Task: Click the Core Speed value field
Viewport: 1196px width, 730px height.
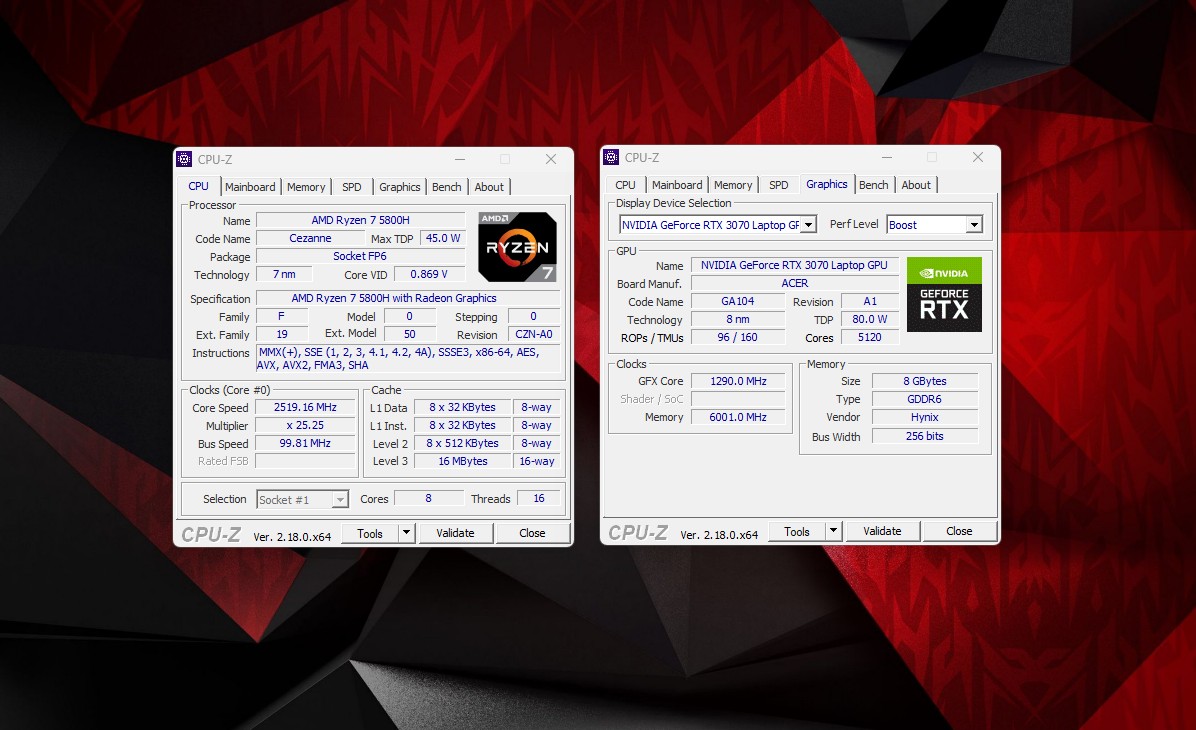Action: pos(305,408)
